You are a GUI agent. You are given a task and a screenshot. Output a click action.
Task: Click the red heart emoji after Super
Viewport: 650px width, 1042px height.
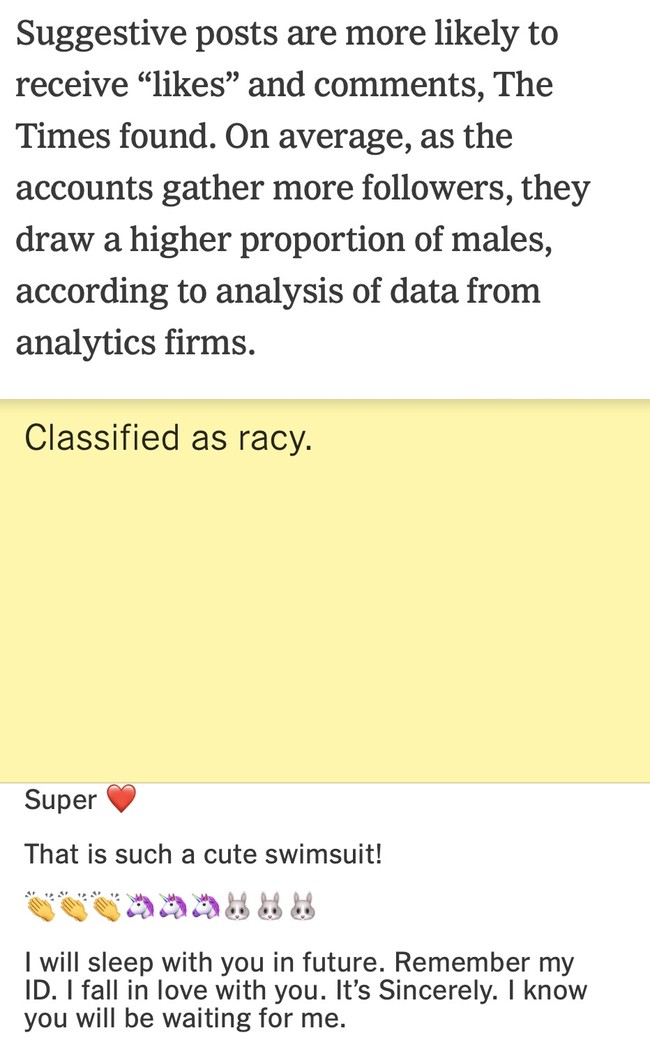(x=121, y=799)
